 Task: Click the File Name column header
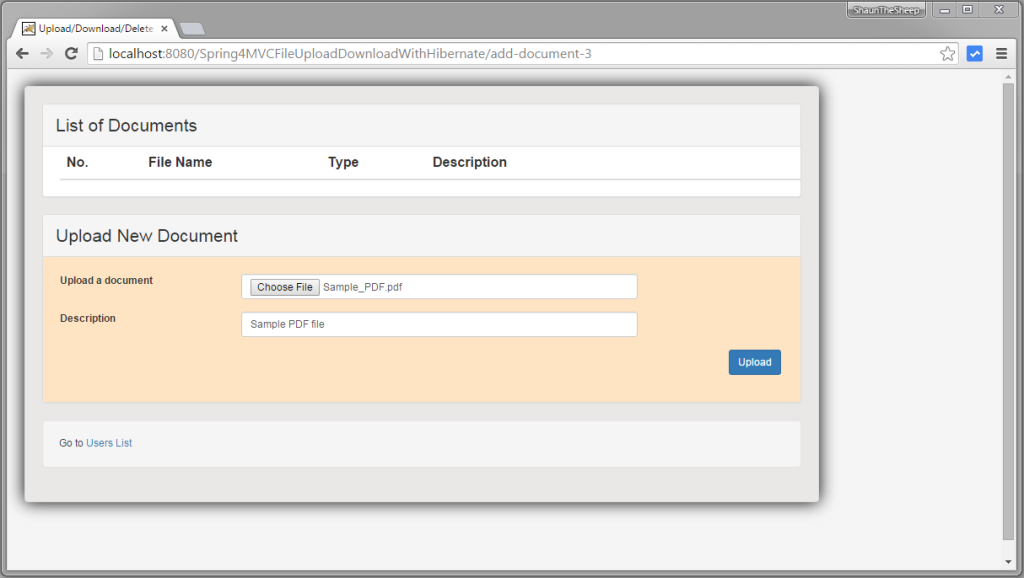point(180,162)
